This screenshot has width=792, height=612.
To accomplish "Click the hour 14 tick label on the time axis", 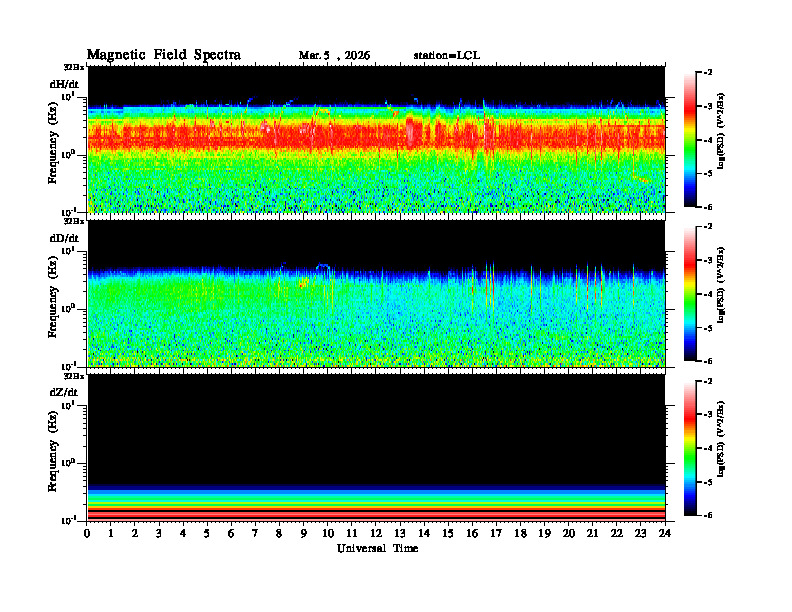I will tap(424, 533).
